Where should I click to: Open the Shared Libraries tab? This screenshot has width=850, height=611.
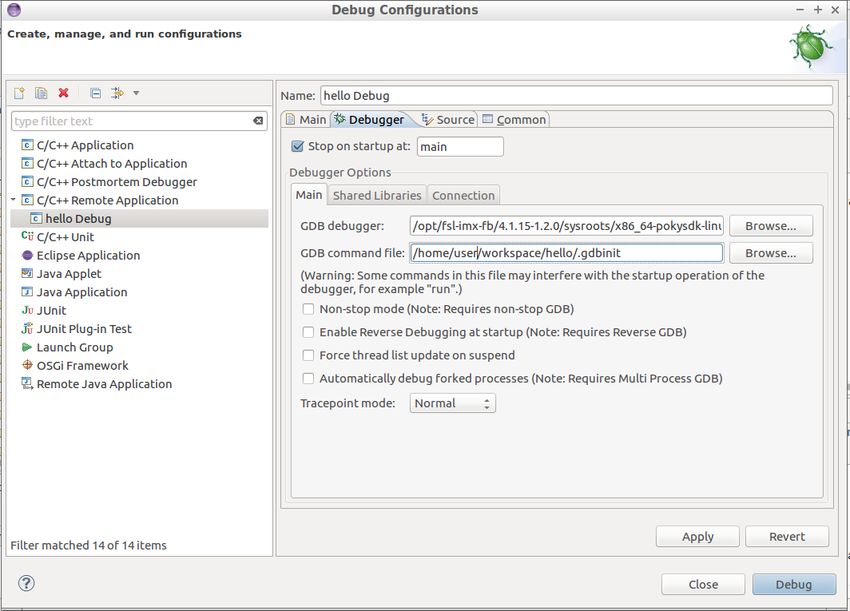(x=377, y=196)
